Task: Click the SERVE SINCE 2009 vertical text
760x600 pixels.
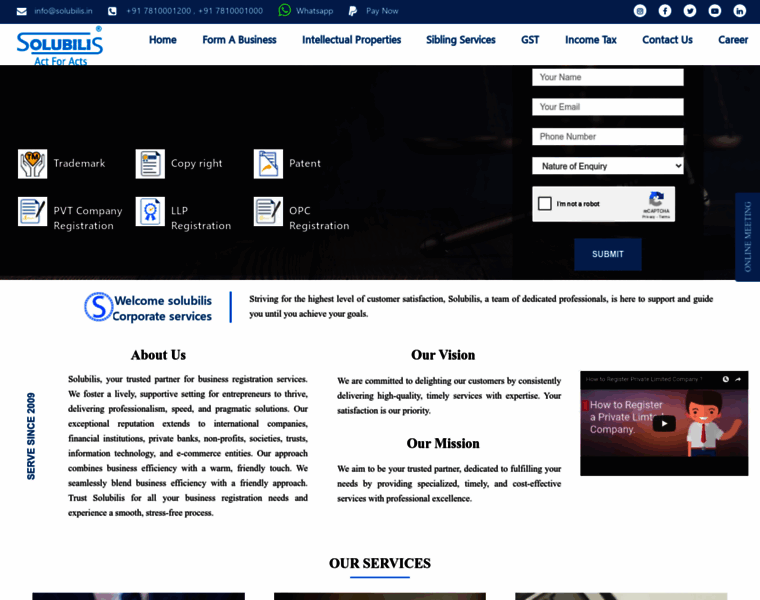Action: (x=31, y=436)
